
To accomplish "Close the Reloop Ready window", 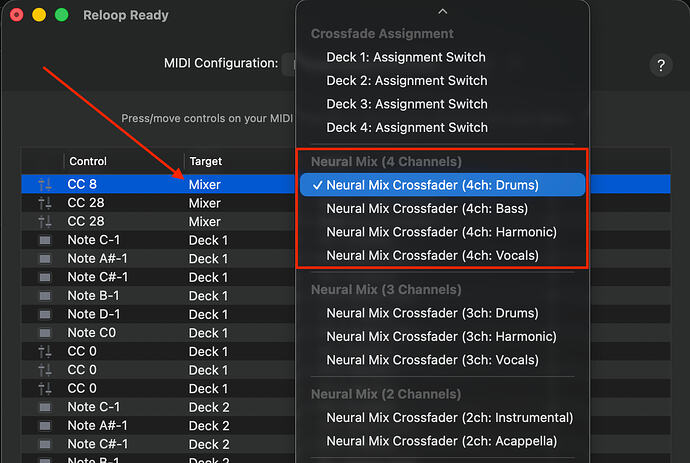I will (x=17, y=15).
